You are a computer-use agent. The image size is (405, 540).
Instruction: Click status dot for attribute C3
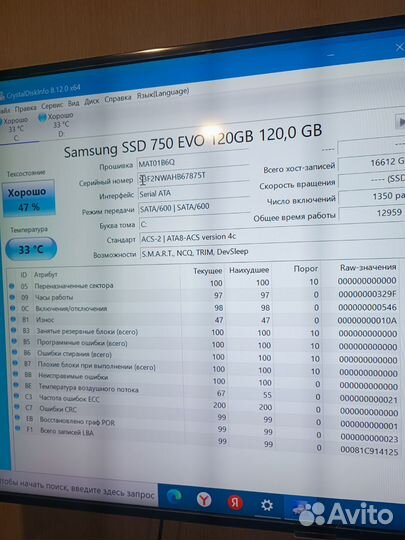[17, 396]
